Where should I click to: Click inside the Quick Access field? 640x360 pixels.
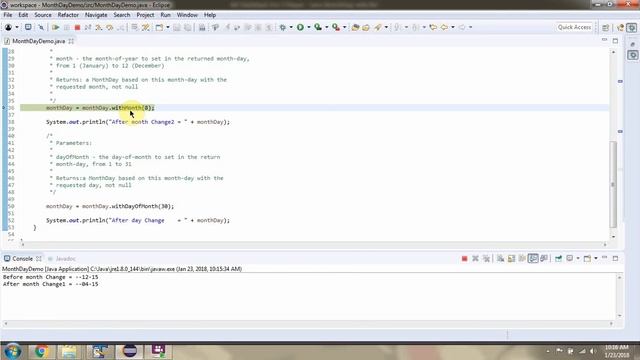coord(574,27)
